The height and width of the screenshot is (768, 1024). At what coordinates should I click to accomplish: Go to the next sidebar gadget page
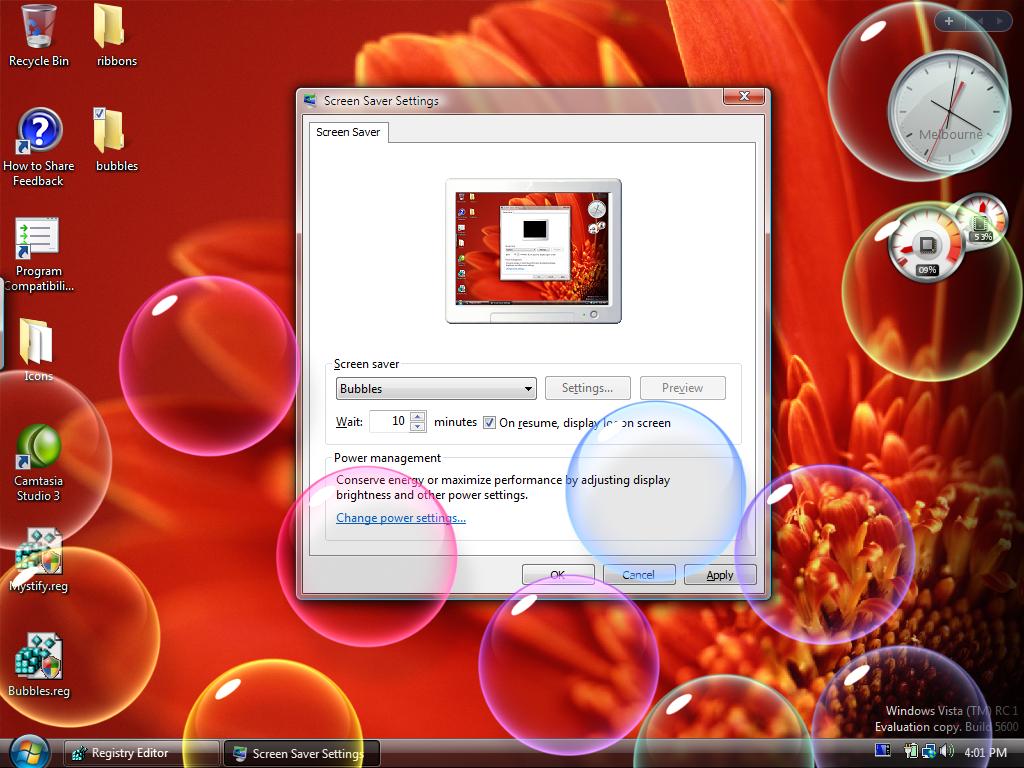pyautogui.click(x=1000, y=22)
